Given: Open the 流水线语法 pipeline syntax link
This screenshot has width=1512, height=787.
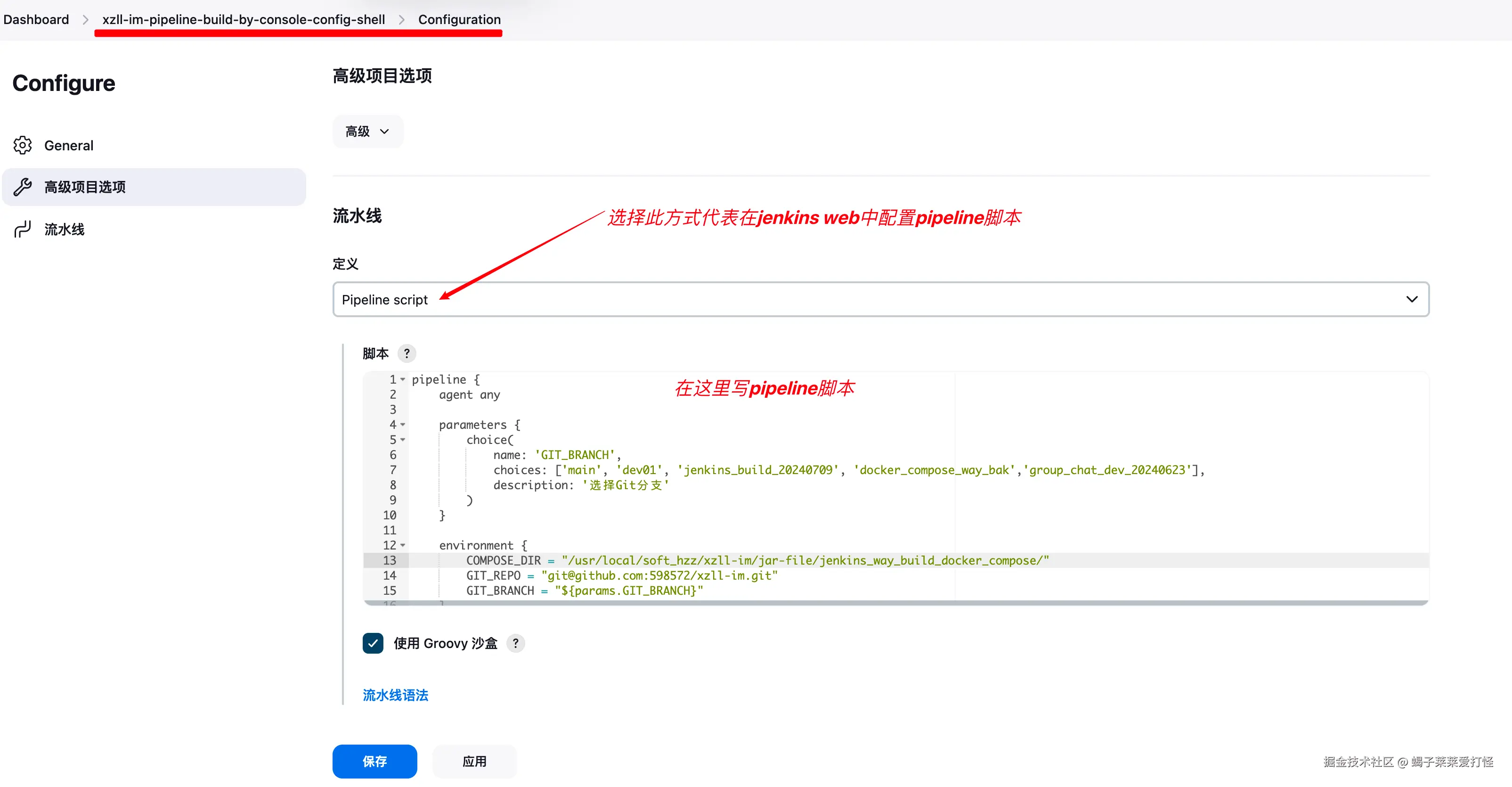Looking at the screenshot, I should (x=395, y=696).
